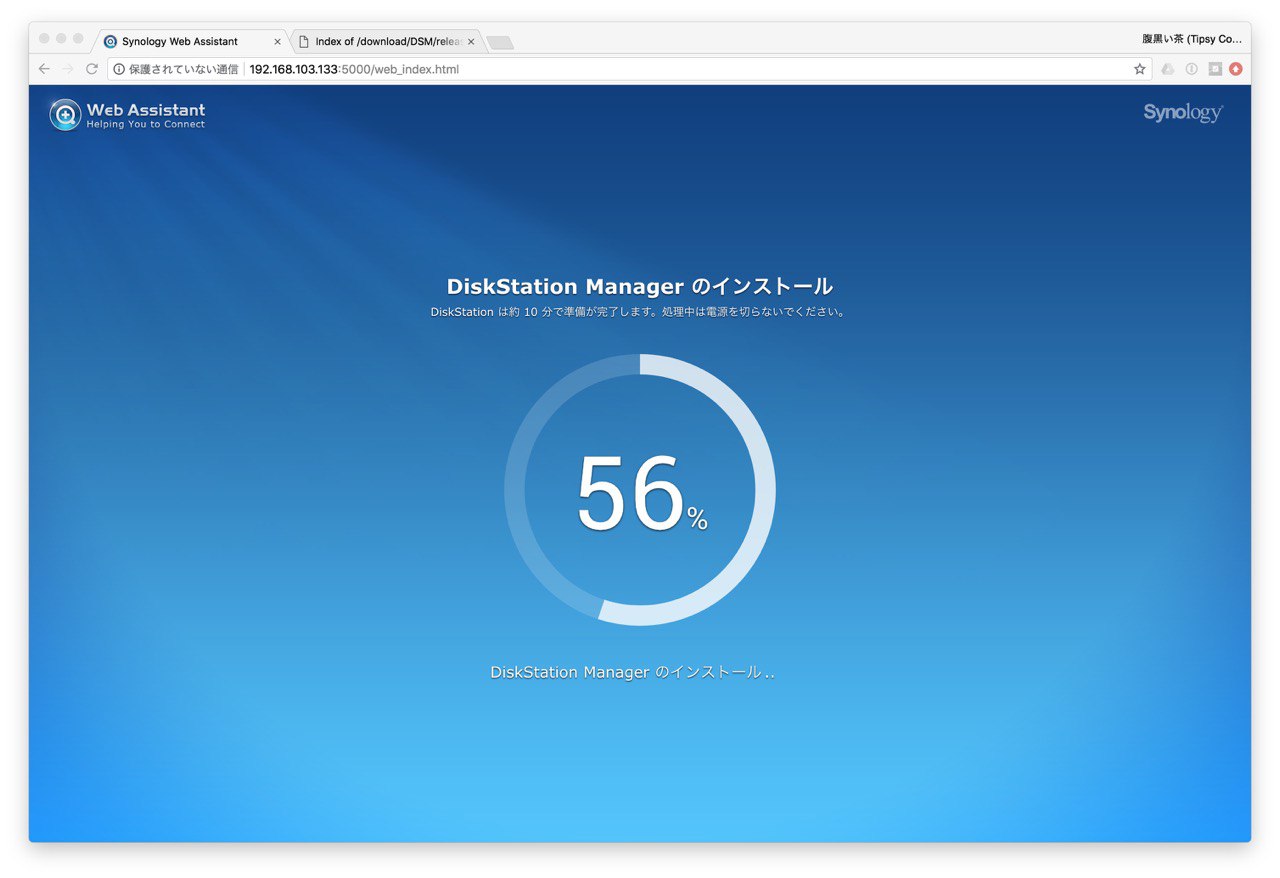
Task: Click the DiskStation Manager のインストール heading
Action: tap(640, 287)
